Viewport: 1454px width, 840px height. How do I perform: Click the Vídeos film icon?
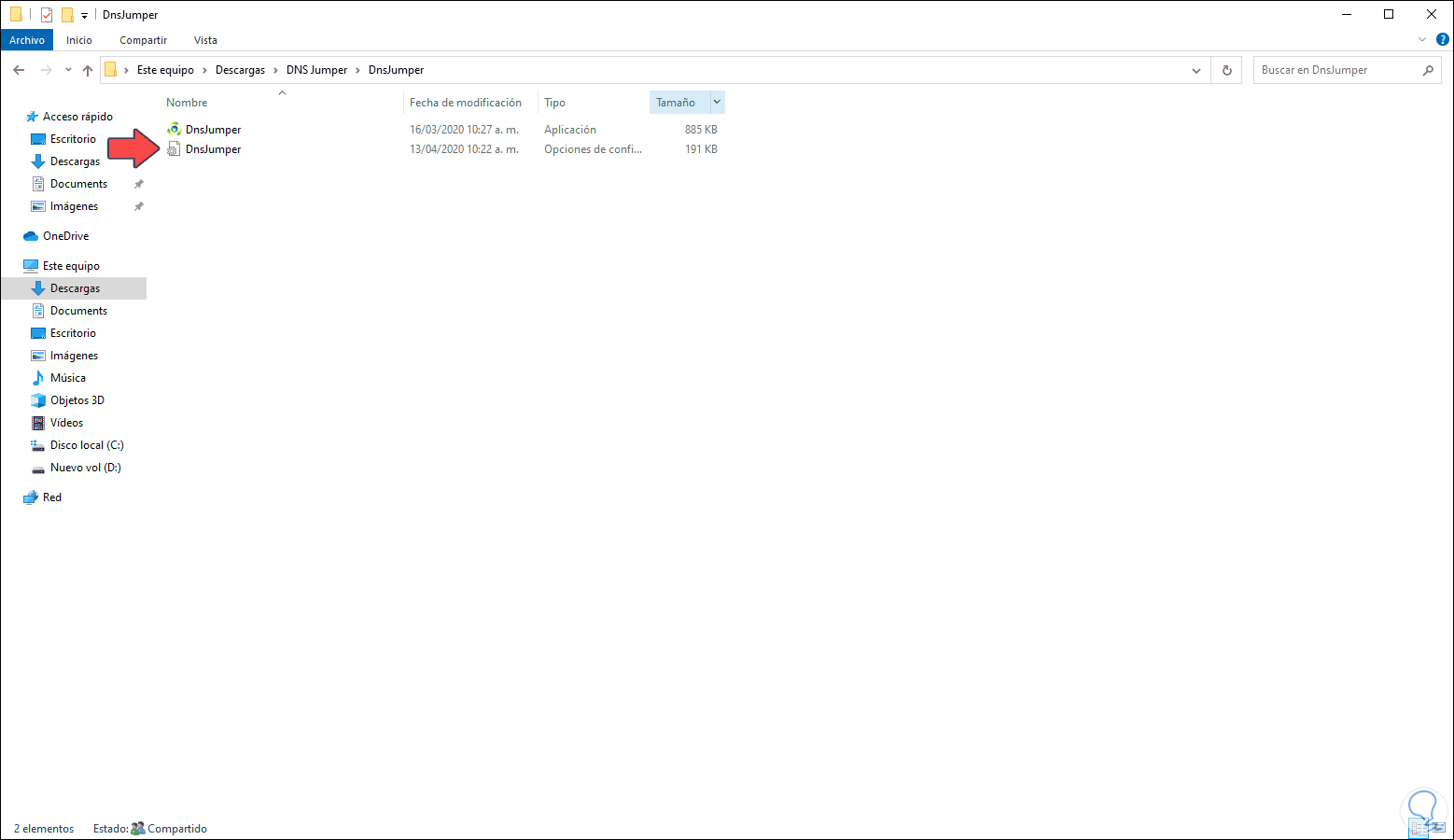point(38,423)
